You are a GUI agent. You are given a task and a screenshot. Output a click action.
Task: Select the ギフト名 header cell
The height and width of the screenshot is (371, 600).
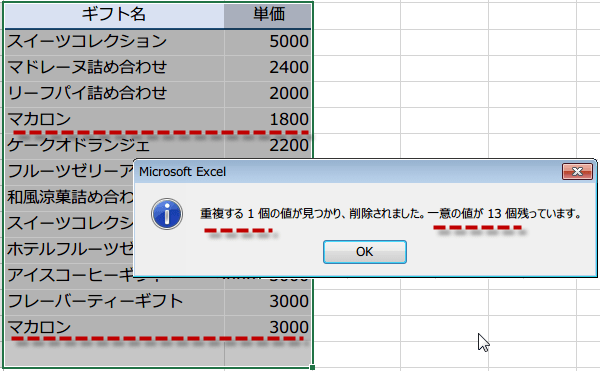[114, 15]
